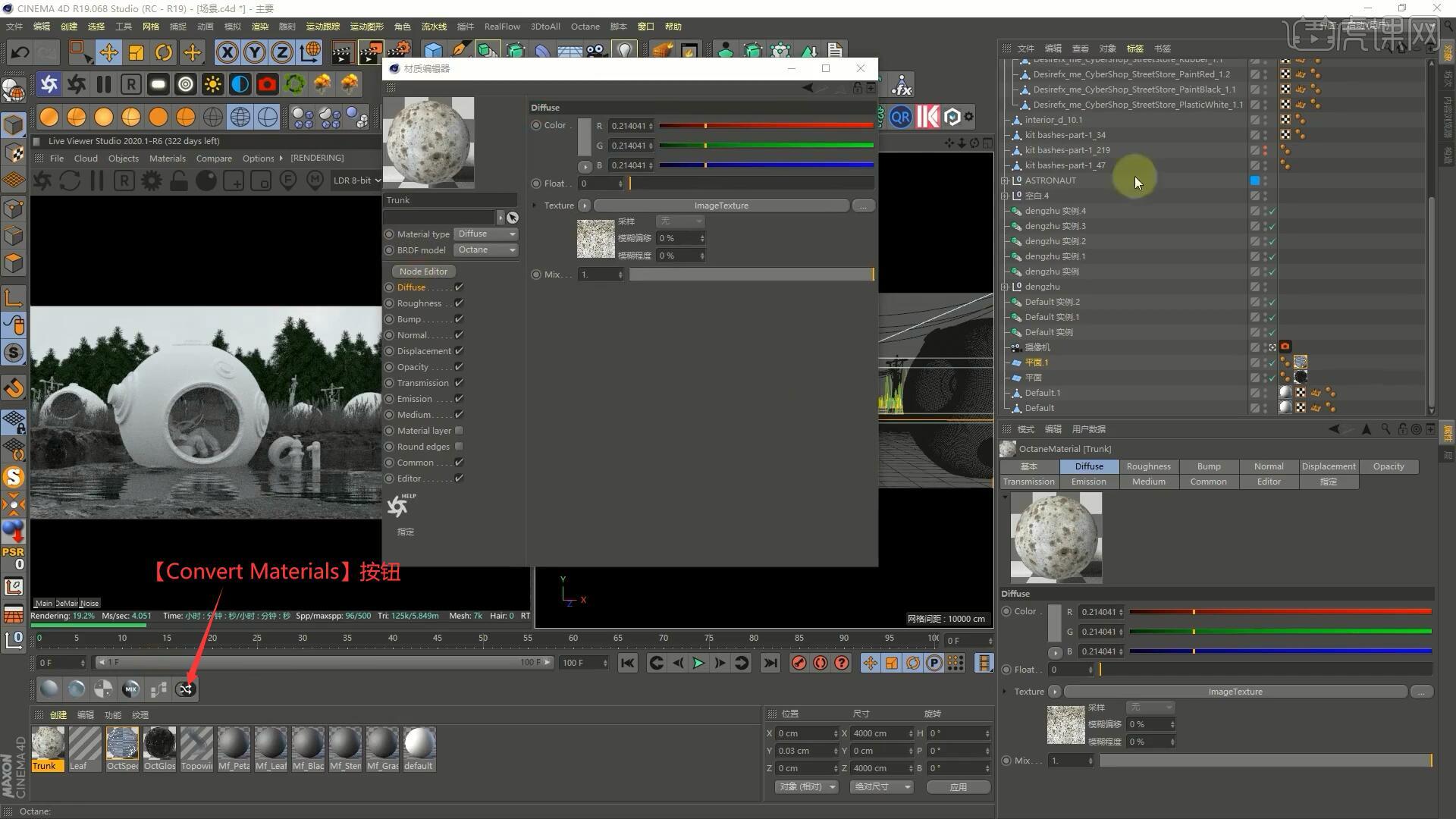This screenshot has width=1456, height=819.
Task: Click the lock icon in Live Viewer
Action: 178,180
